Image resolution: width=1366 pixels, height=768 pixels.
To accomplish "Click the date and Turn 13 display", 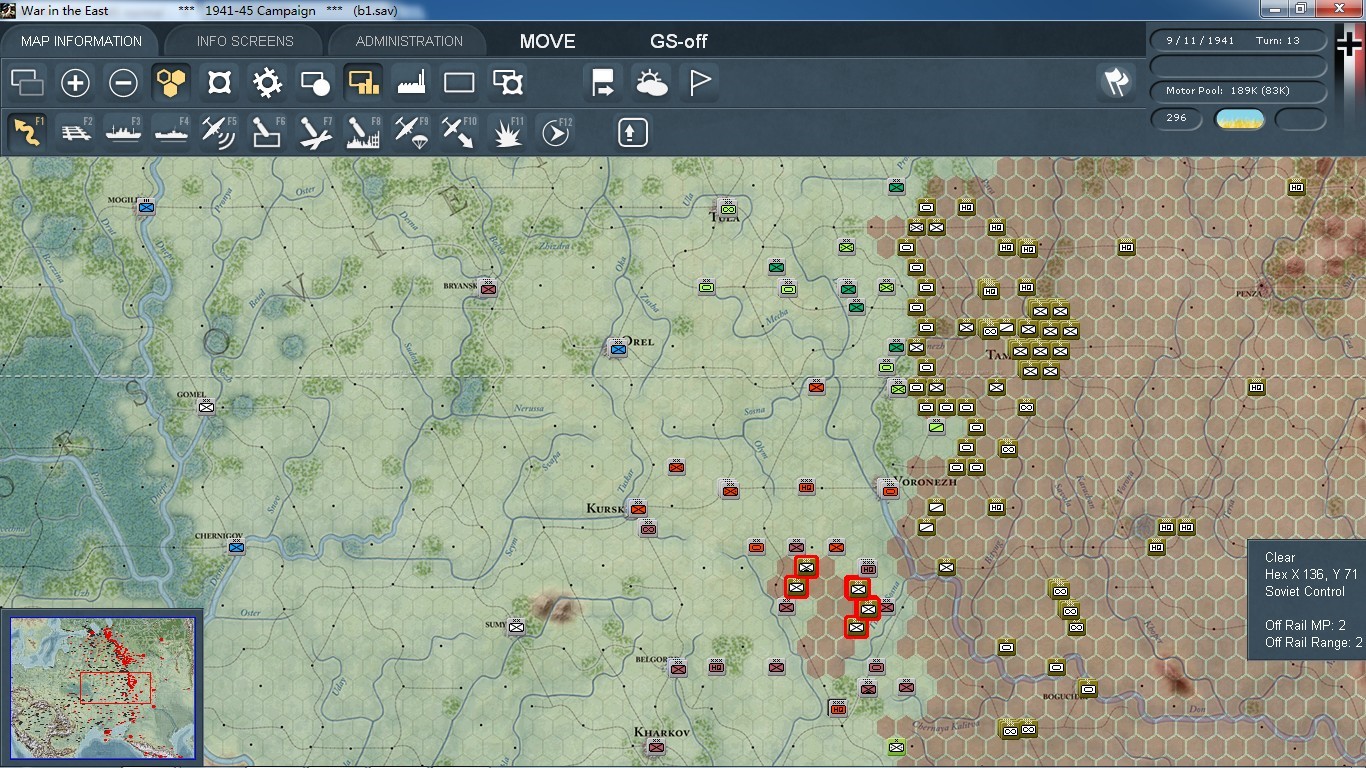I will [x=1238, y=41].
